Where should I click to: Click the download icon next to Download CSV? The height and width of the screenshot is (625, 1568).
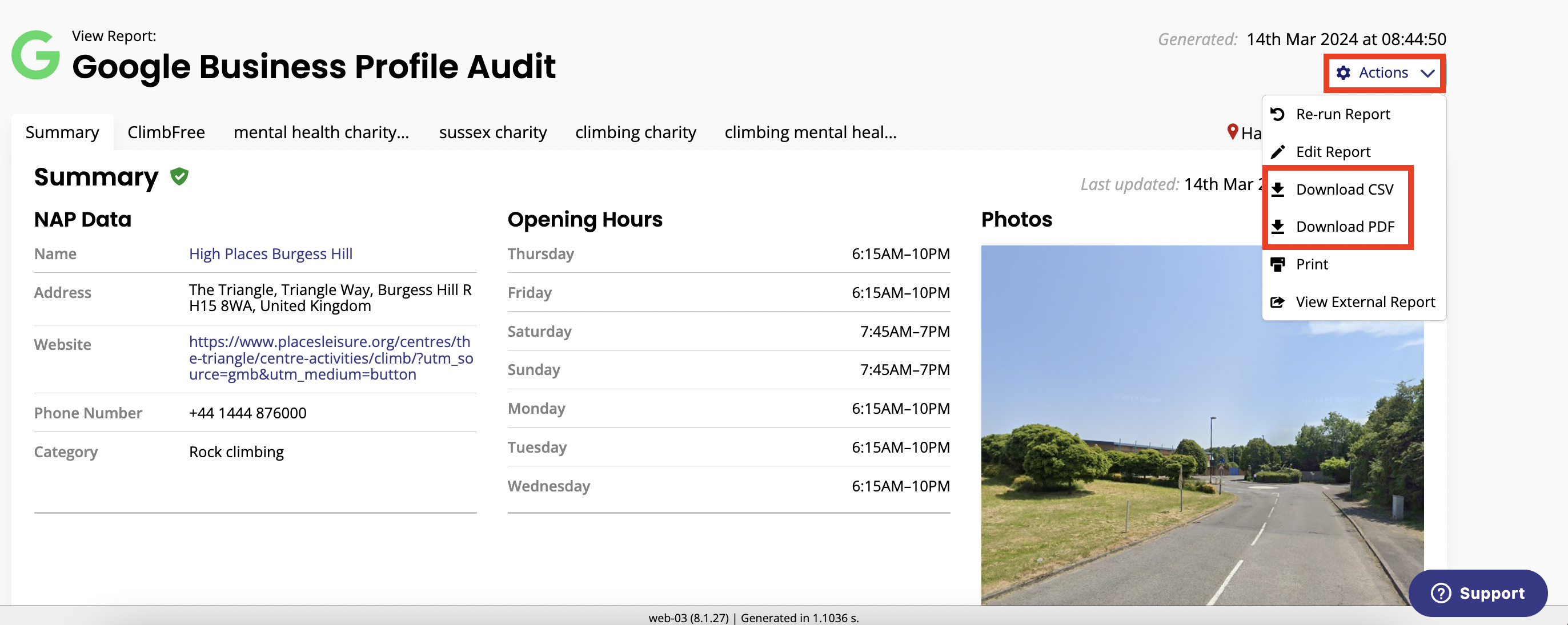pos(1278,189)
